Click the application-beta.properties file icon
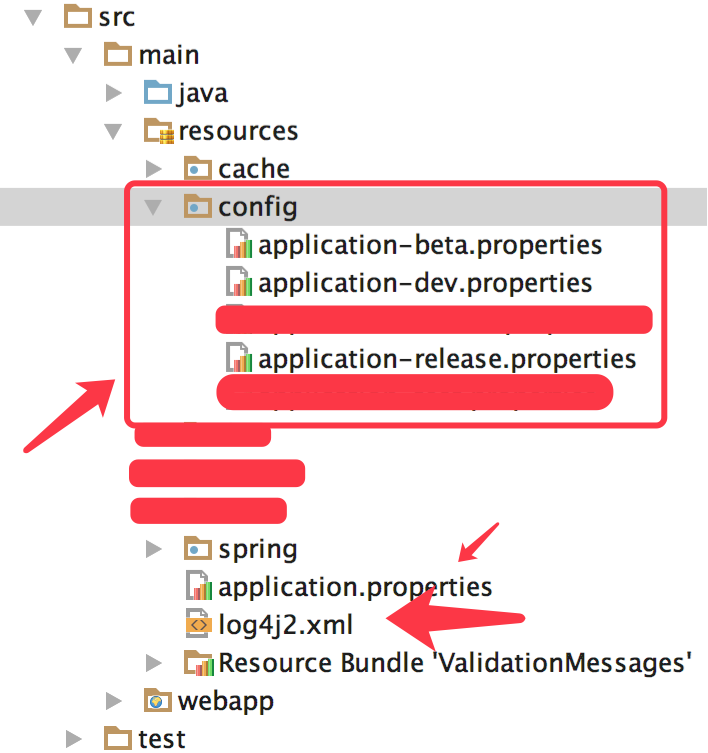 pos(239,244)
